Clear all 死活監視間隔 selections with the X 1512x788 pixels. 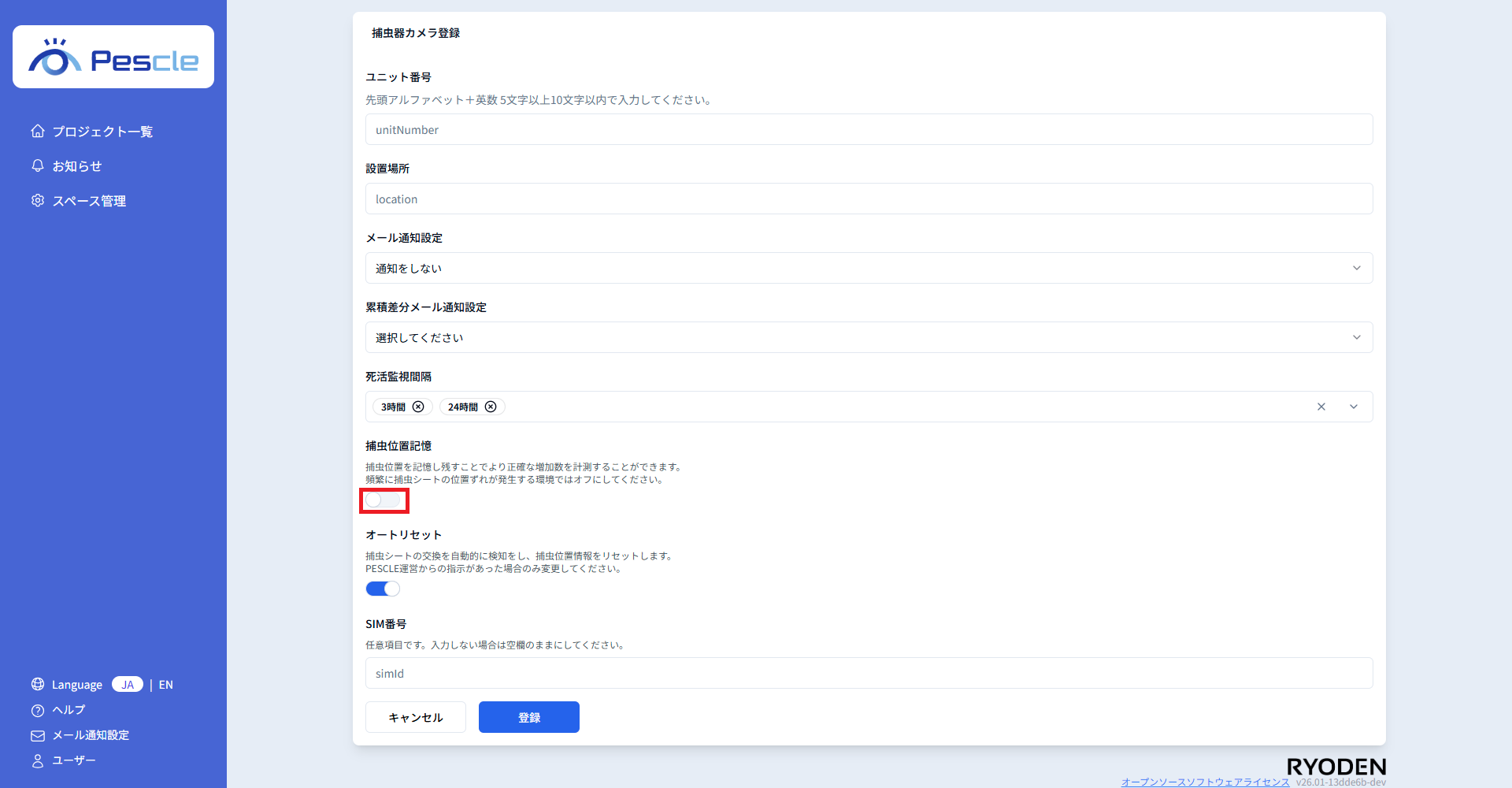tap(1321, 407)
